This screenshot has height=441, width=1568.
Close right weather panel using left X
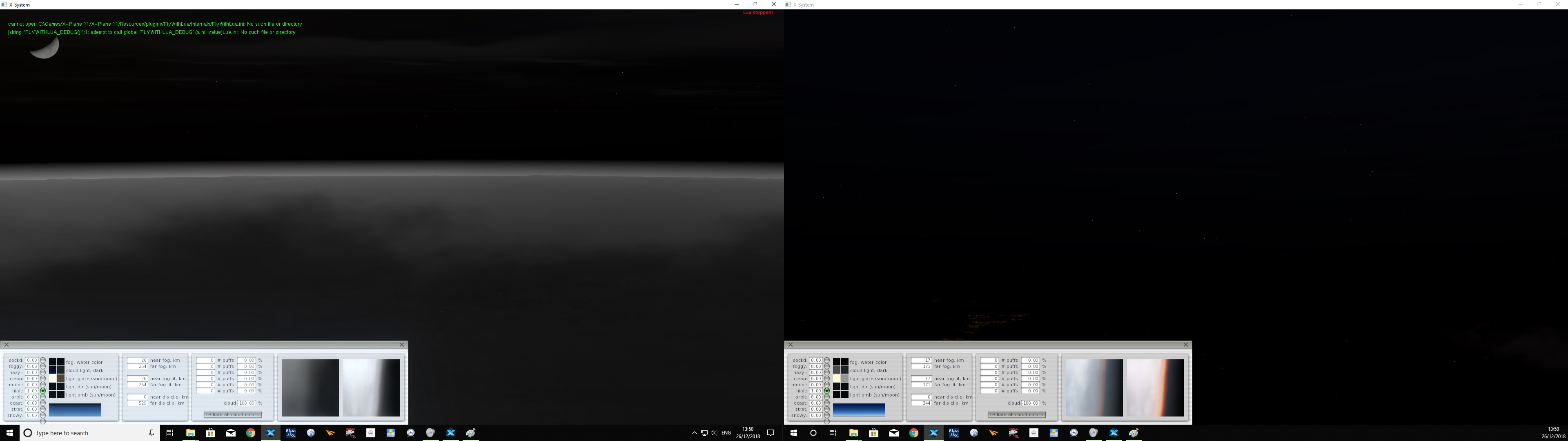pos(791,345)
